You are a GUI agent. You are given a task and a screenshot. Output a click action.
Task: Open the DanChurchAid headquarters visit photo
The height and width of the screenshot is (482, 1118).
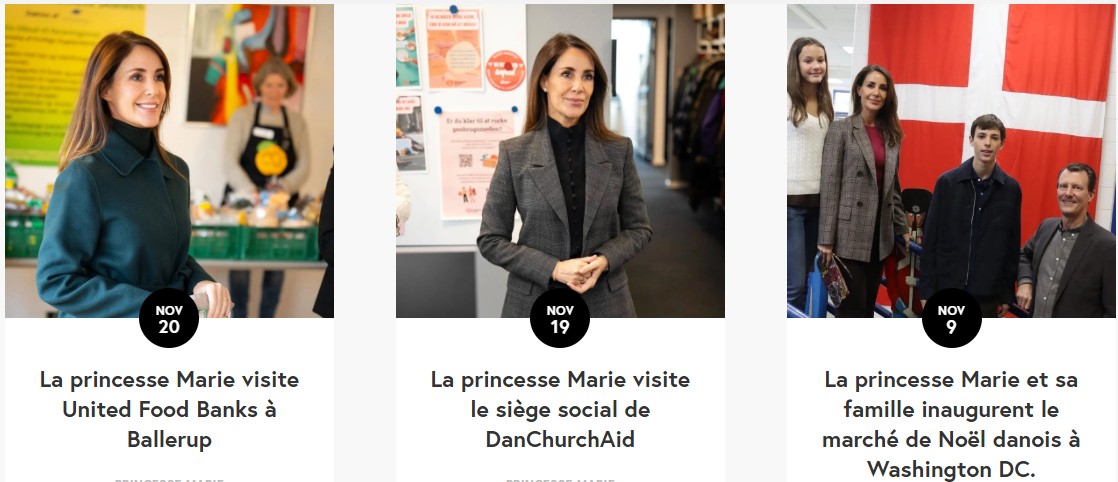(x=560, y=160)
